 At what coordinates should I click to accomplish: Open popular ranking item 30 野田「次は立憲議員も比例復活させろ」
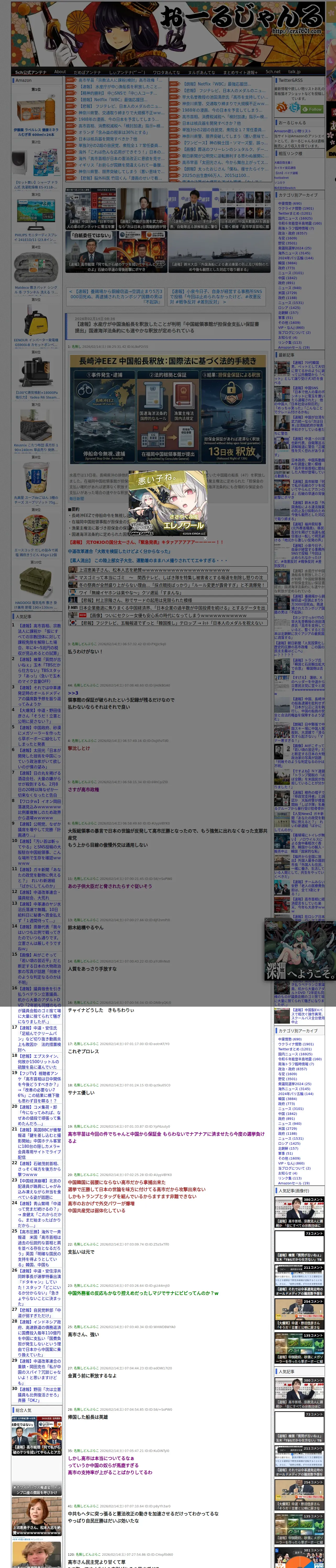pos(39,1395)
